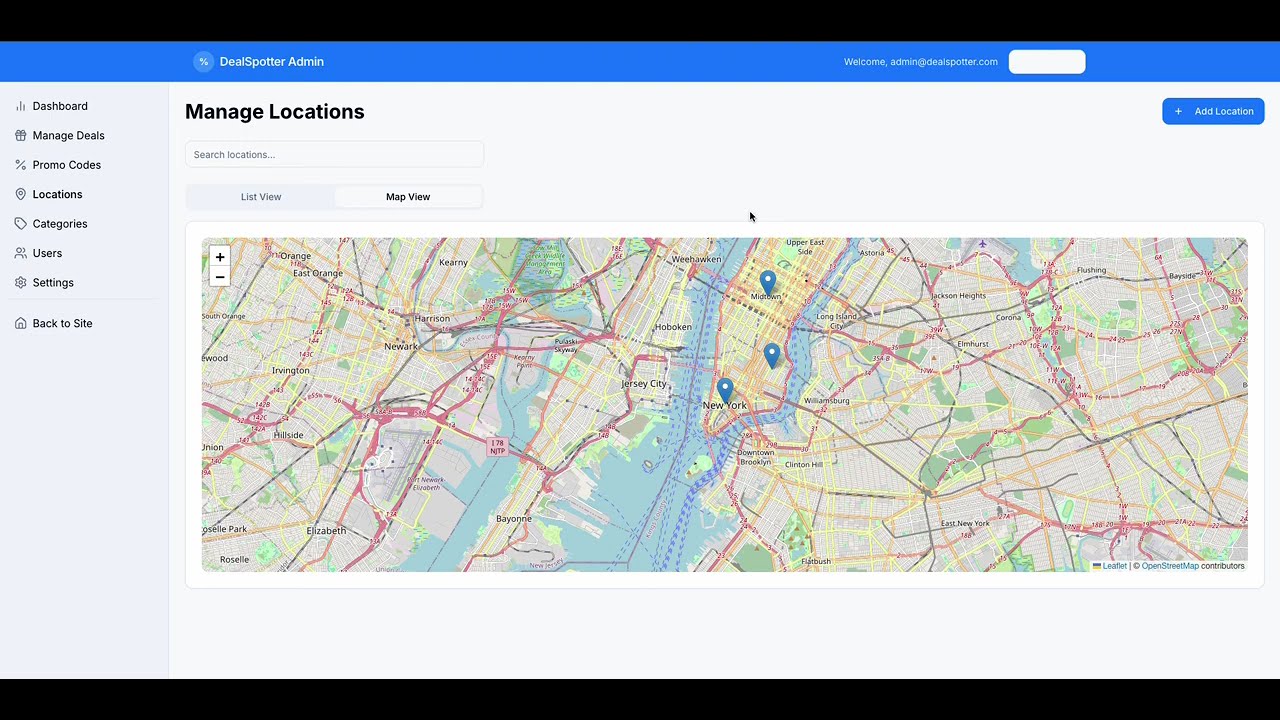Navigate to the Users section
Viewport: 1280px width, 720px height.
coord(47,253)
